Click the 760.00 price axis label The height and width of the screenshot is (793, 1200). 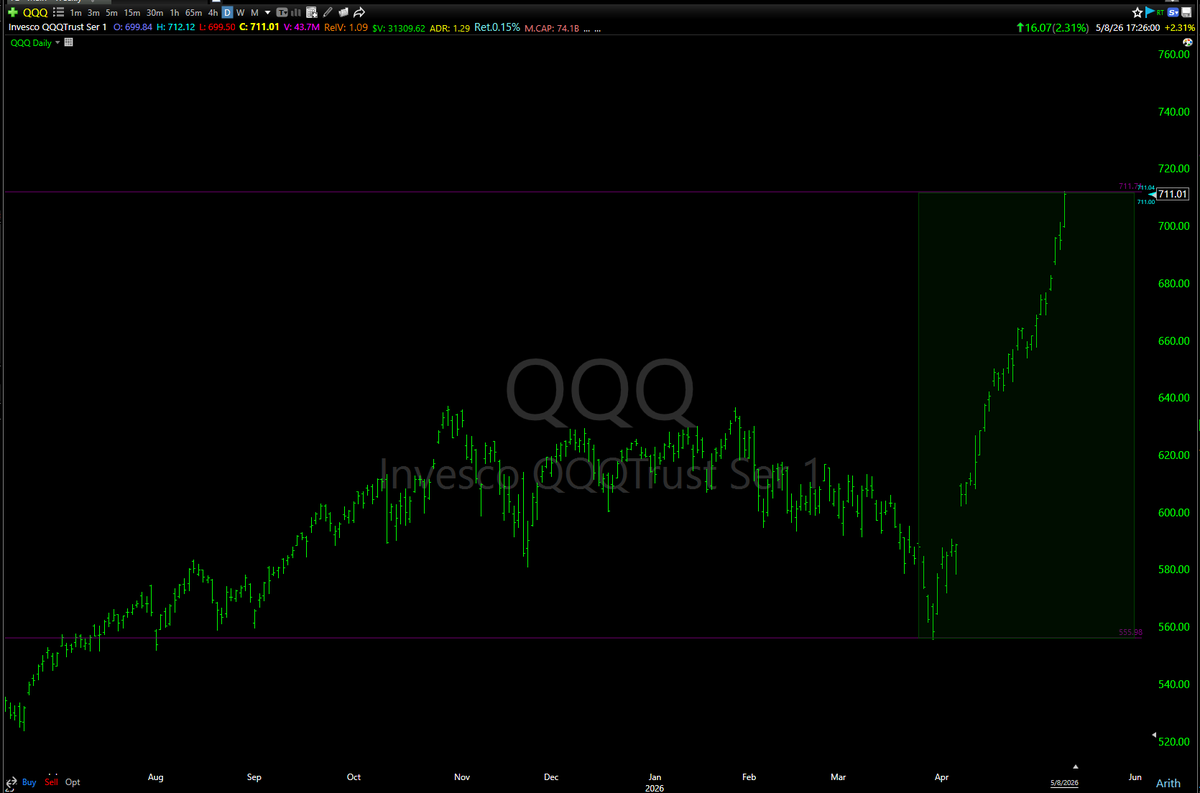tap(1174, 54)
